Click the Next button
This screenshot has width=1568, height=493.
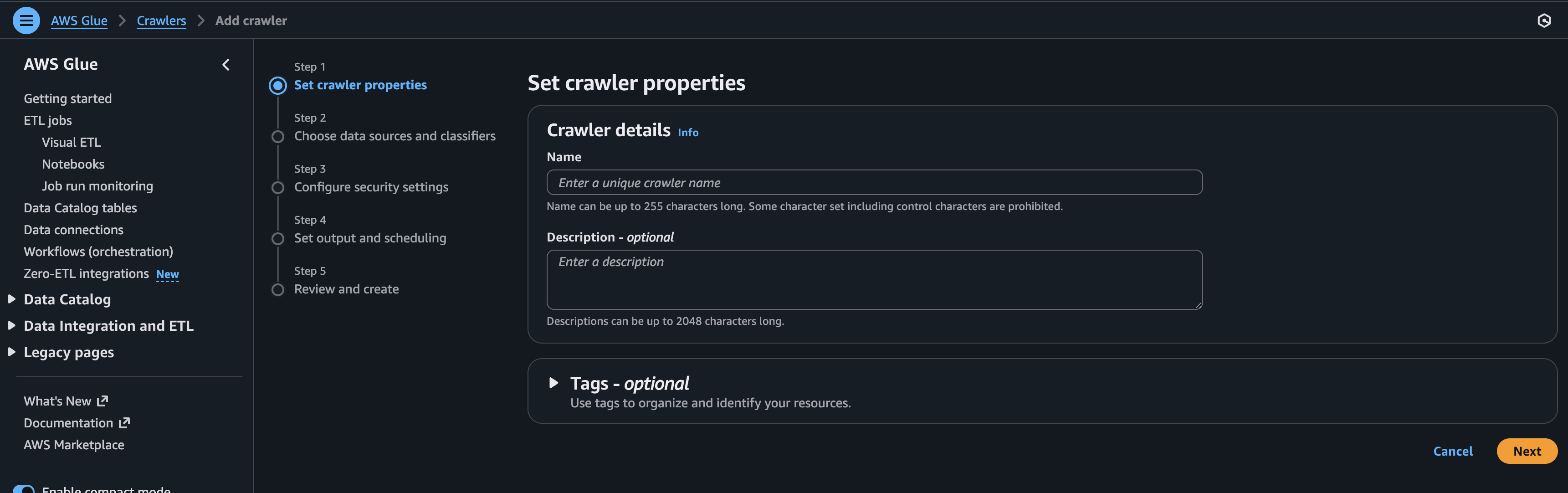click(1527, 451)
